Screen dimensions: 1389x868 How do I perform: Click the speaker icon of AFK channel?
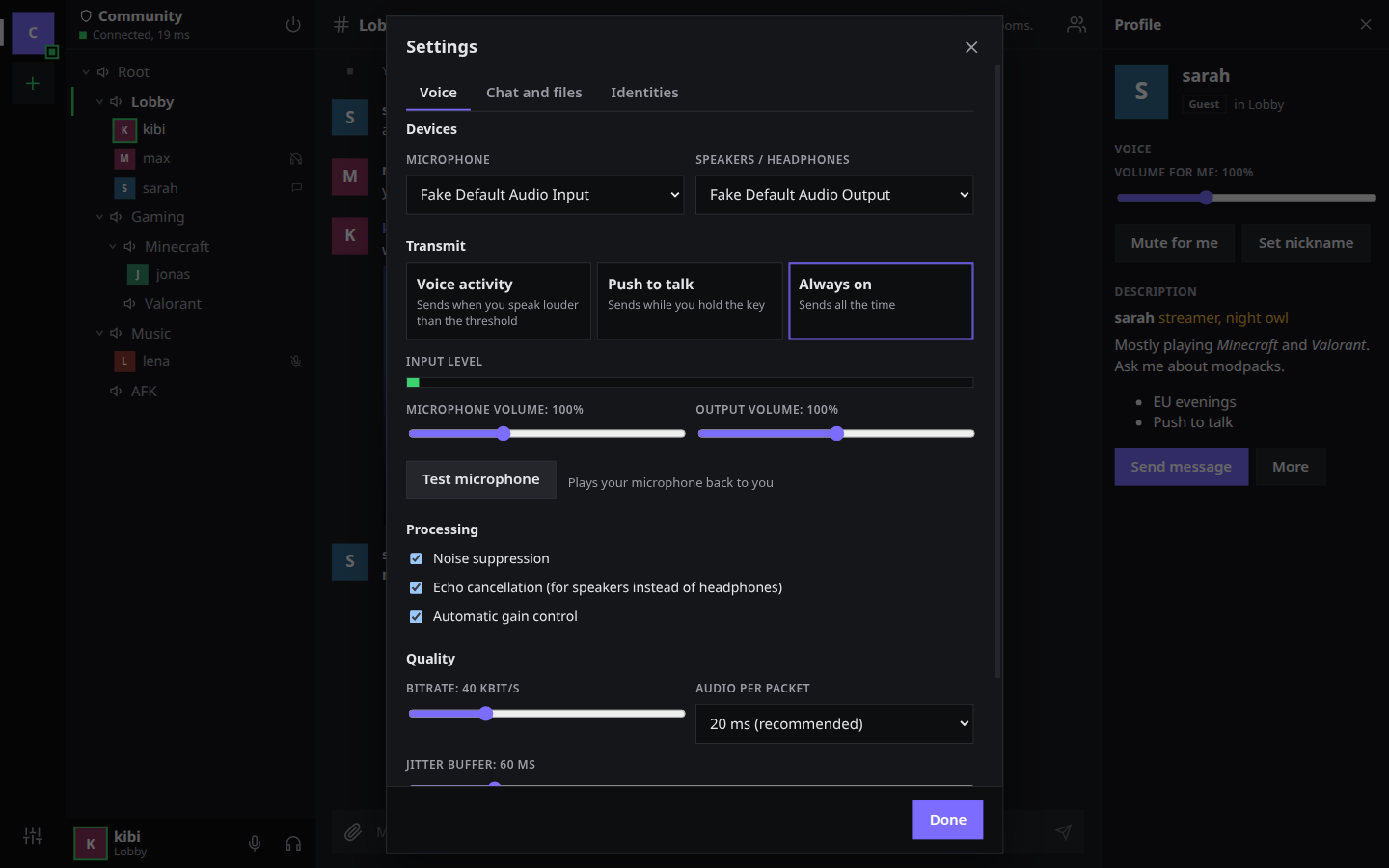click(116, 392)
